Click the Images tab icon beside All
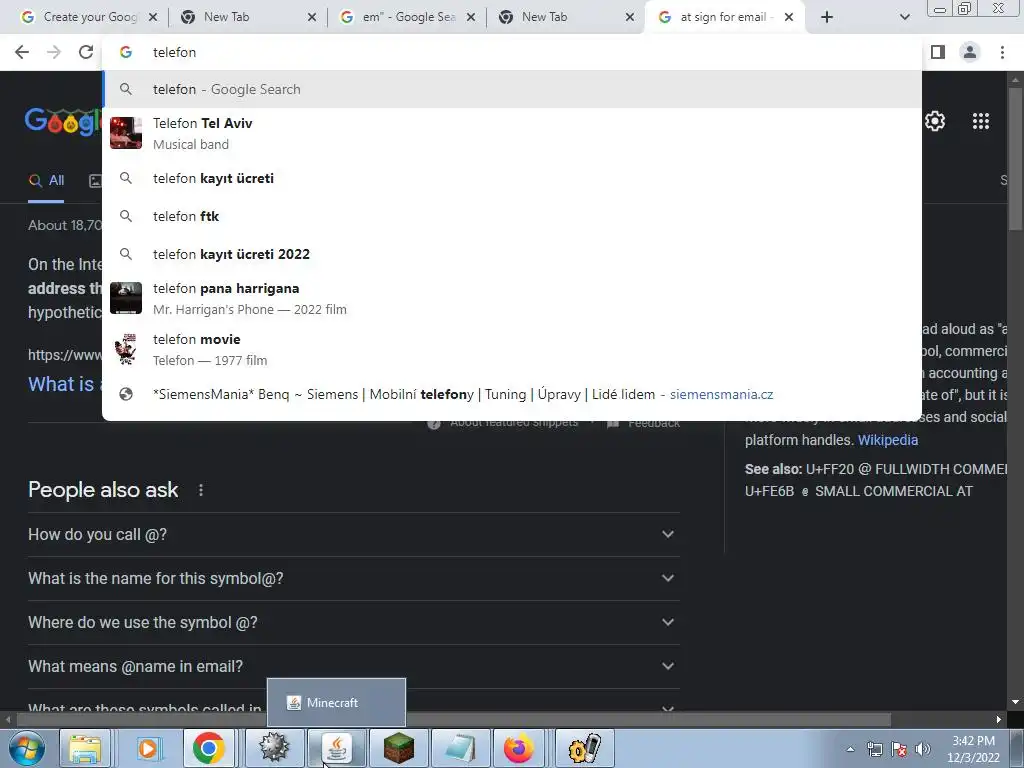This screenshot has height=768, width=1024. [x=95, y=181]
